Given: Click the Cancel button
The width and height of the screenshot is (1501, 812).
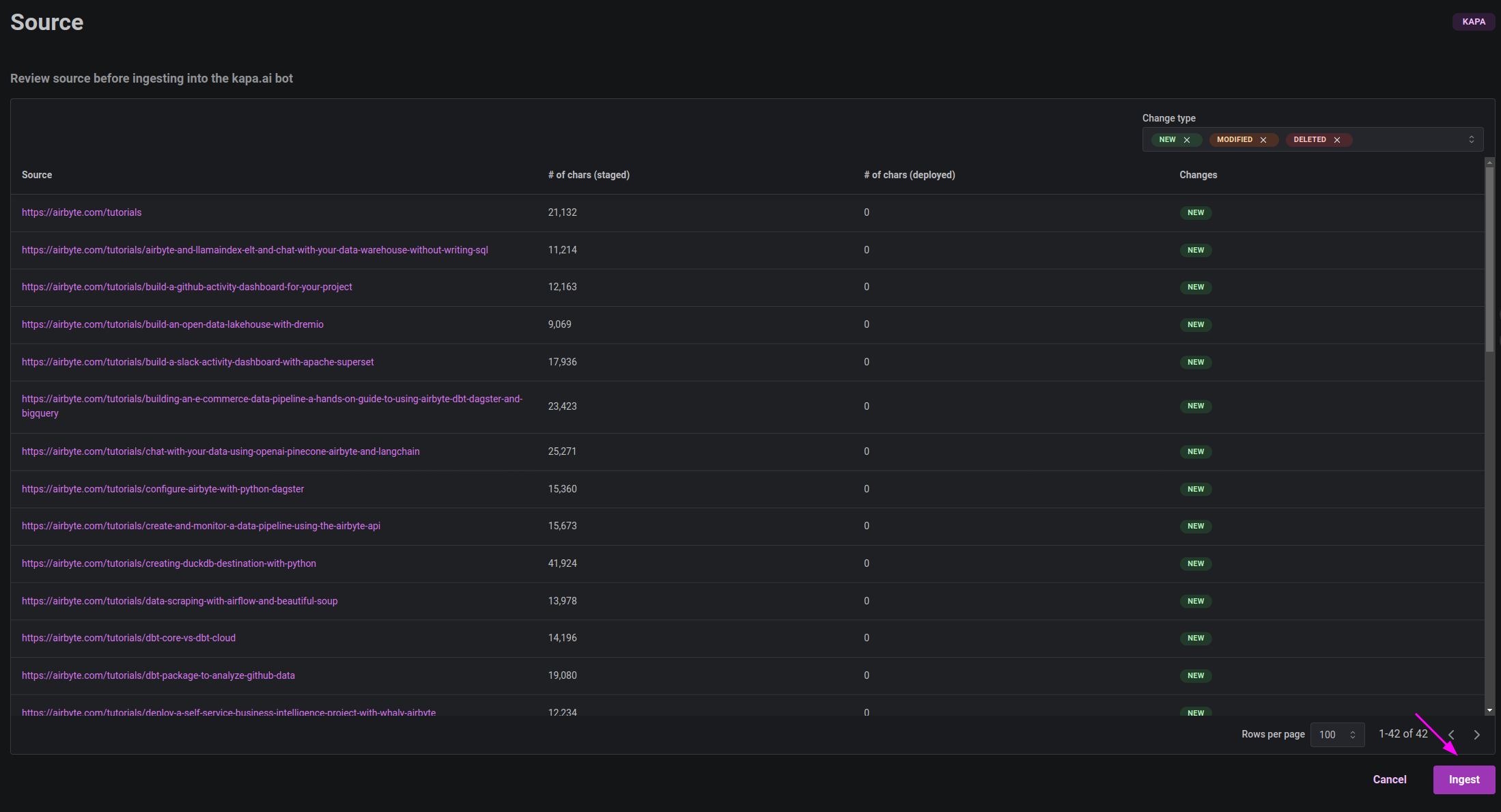Looking at the screenshot, I should point(1390,780).
